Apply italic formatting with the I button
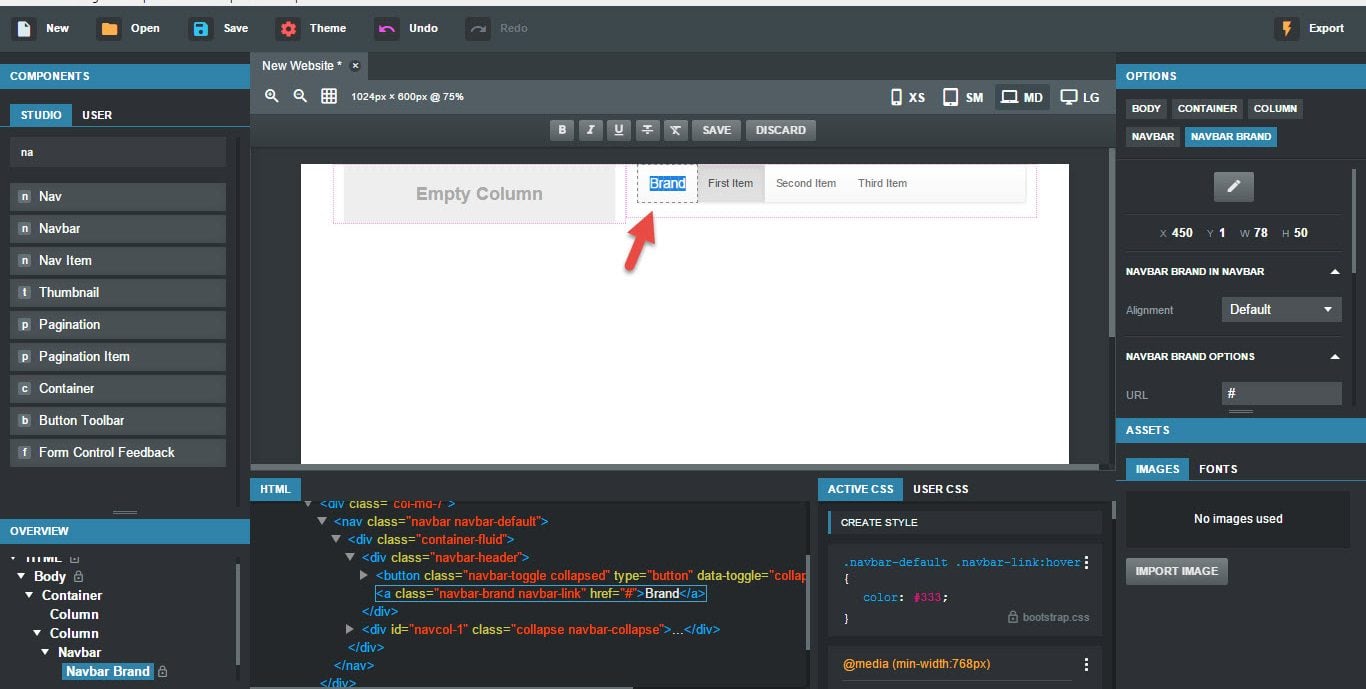1366x689 pixels. [590, 130]
